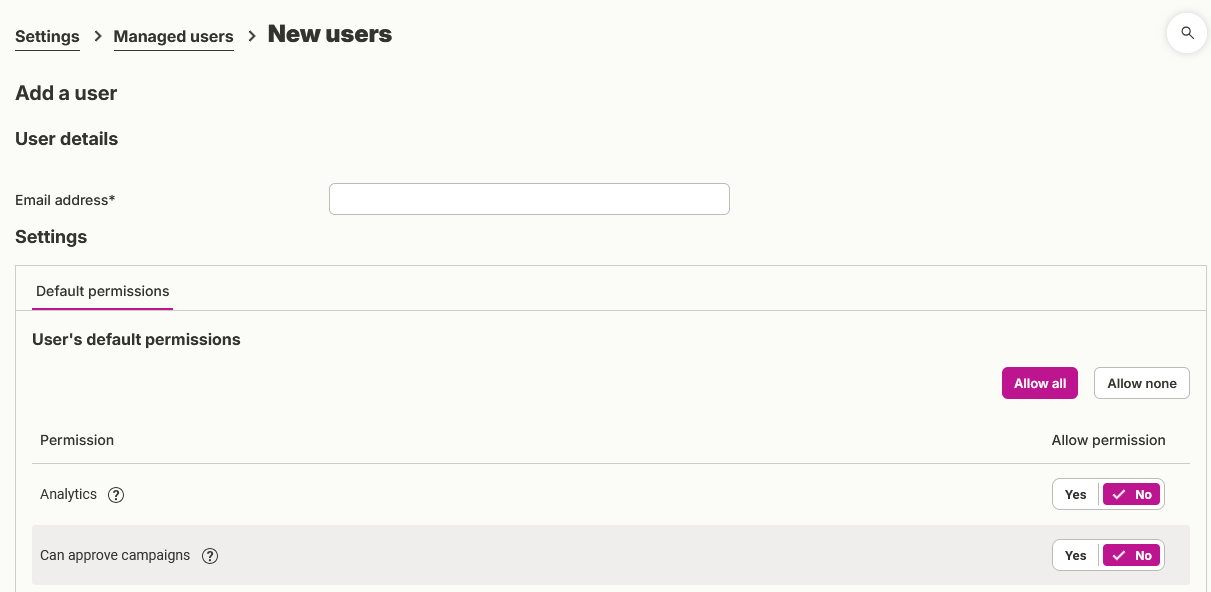Click the New users page title
This screenshot has height=592, width=1211.
tap(330, 34)
